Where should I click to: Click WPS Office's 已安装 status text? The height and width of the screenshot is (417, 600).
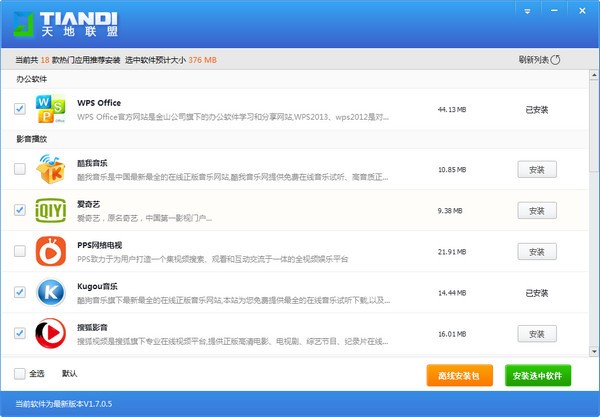click(x=537, y=110)
